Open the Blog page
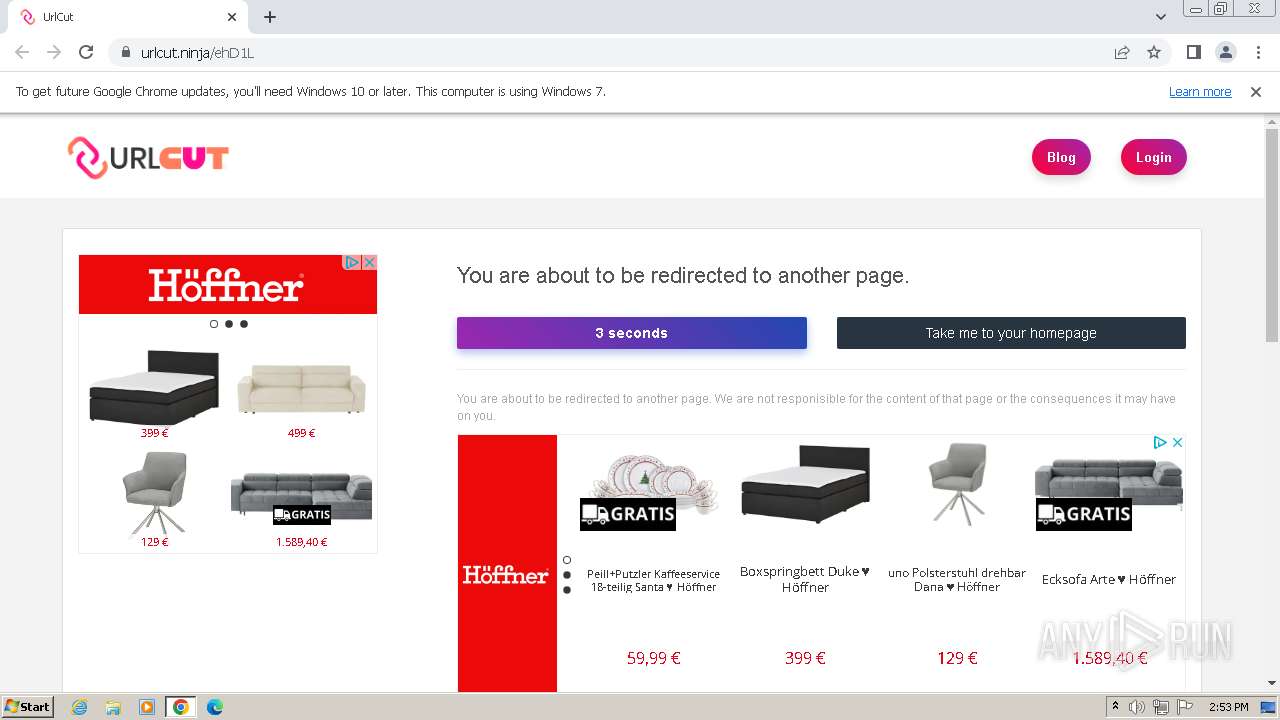 point(1061,157)
